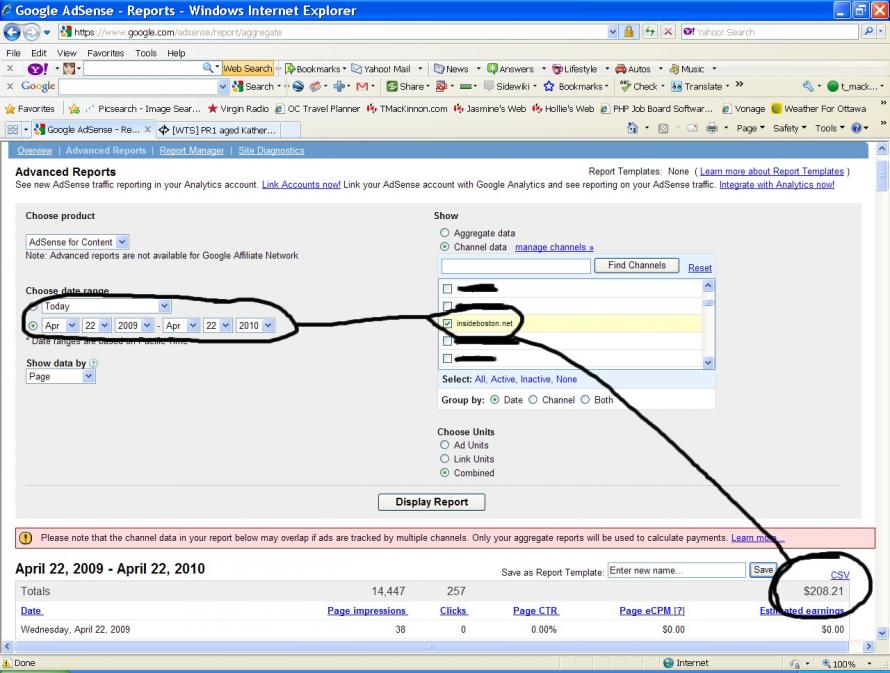Click the Stop loading X icon
The height and width of the screenshot is (673, 890).
668,32
